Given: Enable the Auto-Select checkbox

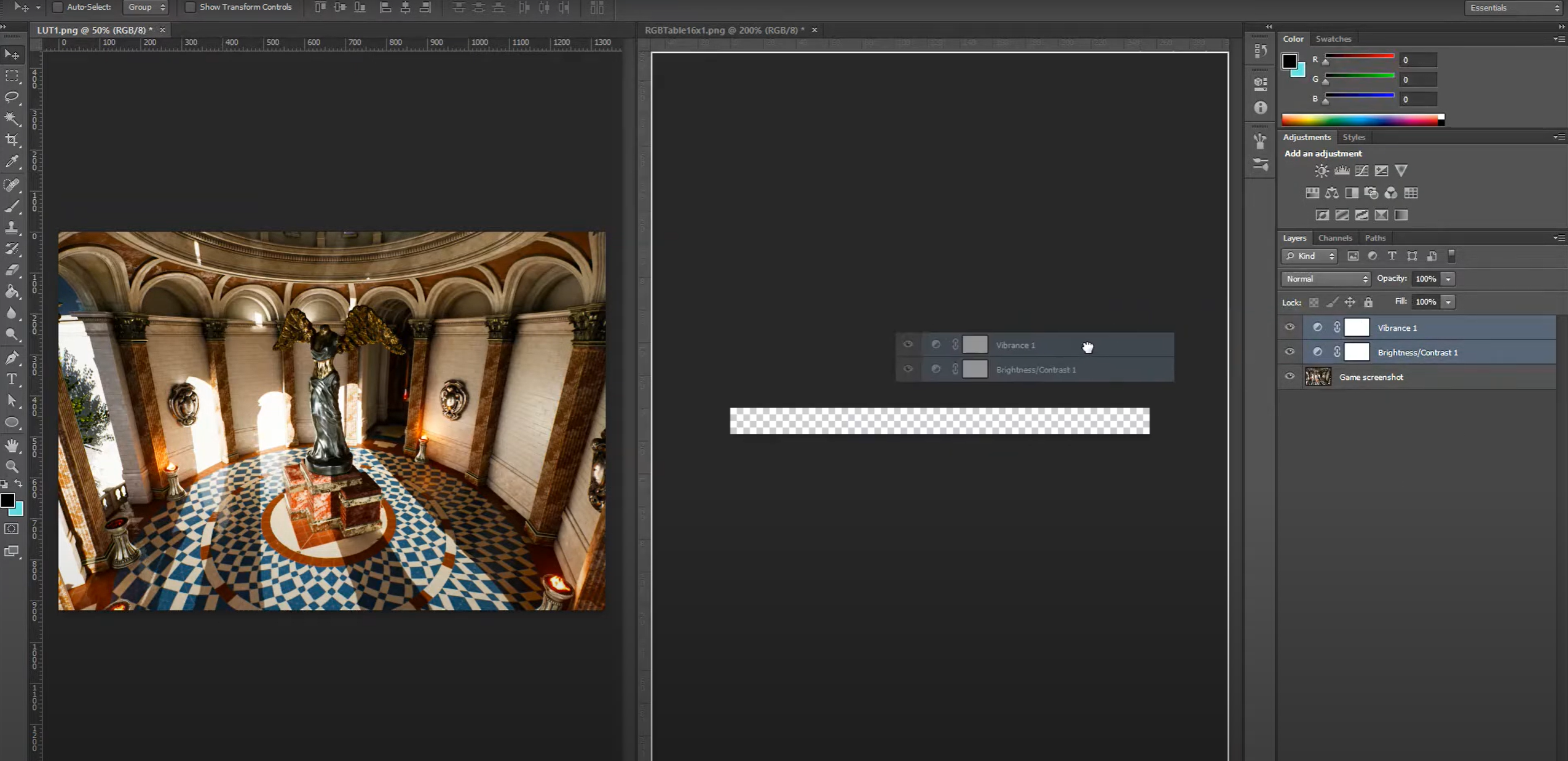Looking at the screenshot, I should pyautogui.click(x=58, y=7).
